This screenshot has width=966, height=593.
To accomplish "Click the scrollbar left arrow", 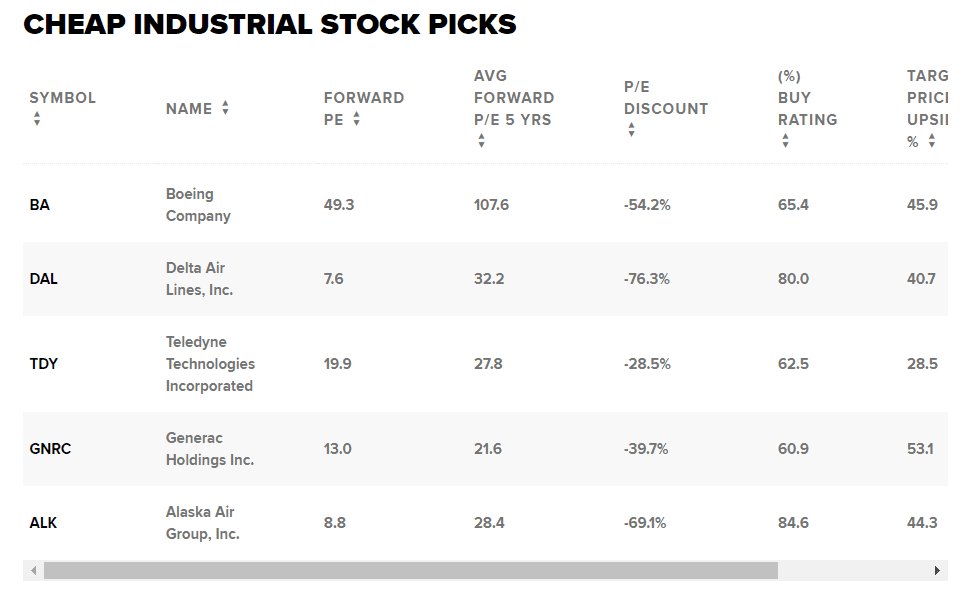I will (33, 570).
